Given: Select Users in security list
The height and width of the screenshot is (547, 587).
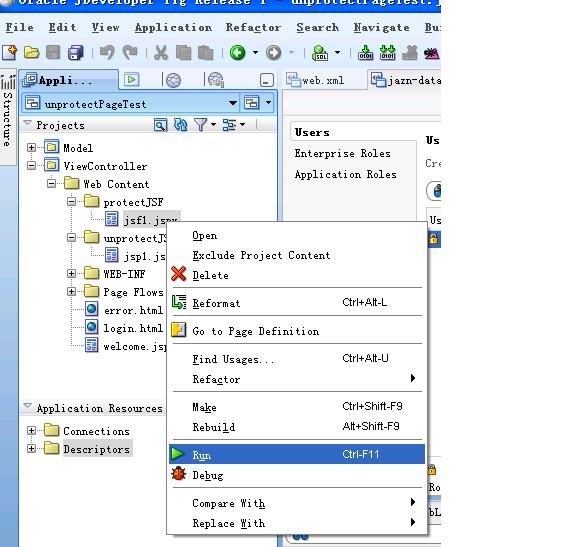Looking at the screenshot, I should [x=312, y=133].
